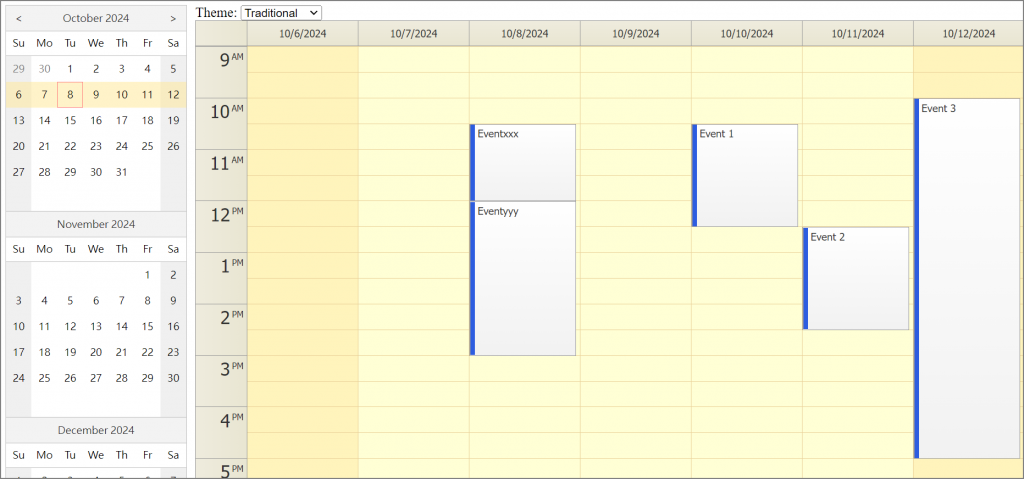Screen dimensions: 1024x479
Task: Select October 12 in the navigator
Action: (173, 95)
